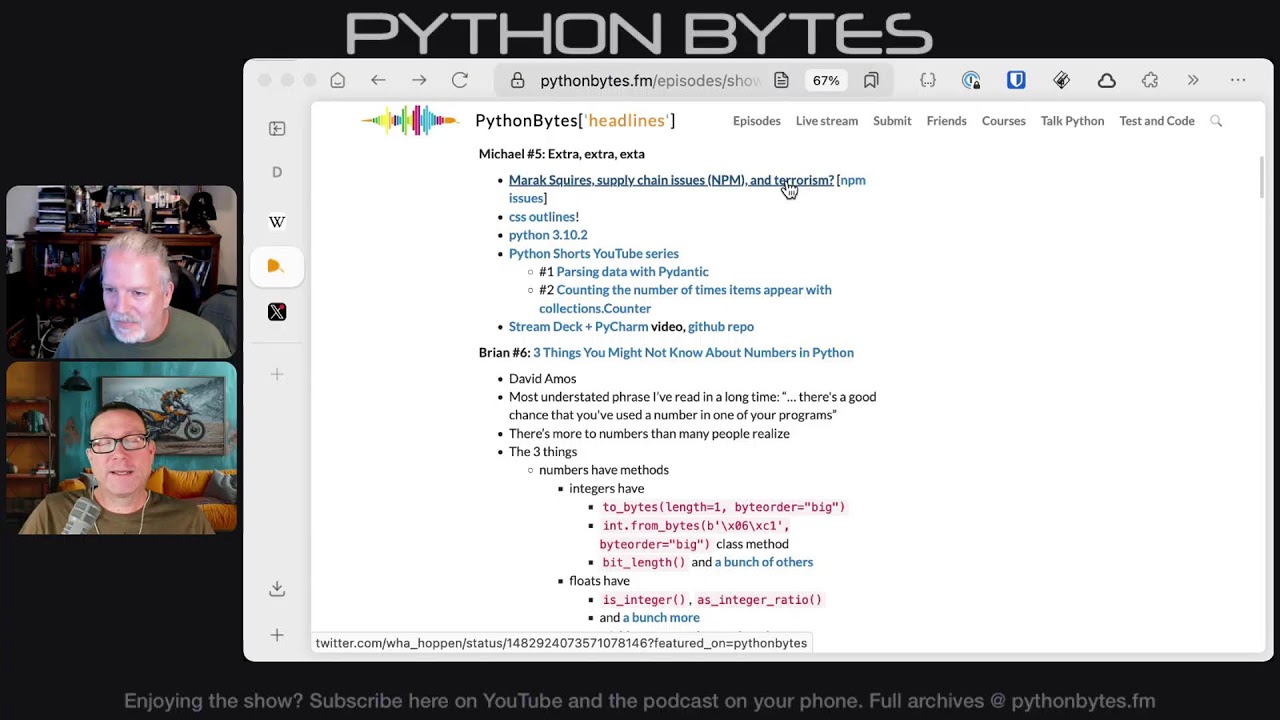Click 'Michael #5: Extra, extra, exta' heading
Screen dimensions: 1280x720
[x=562, y=154]
